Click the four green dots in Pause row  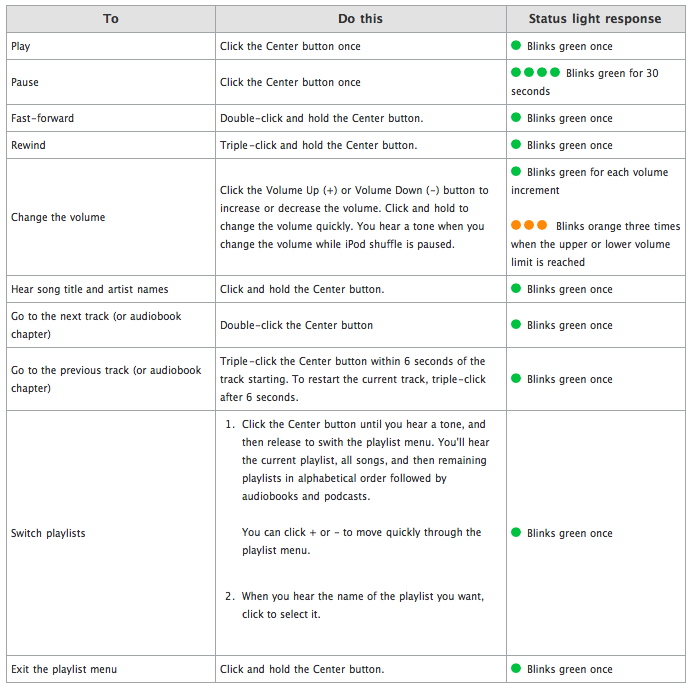tap(535, 73)
